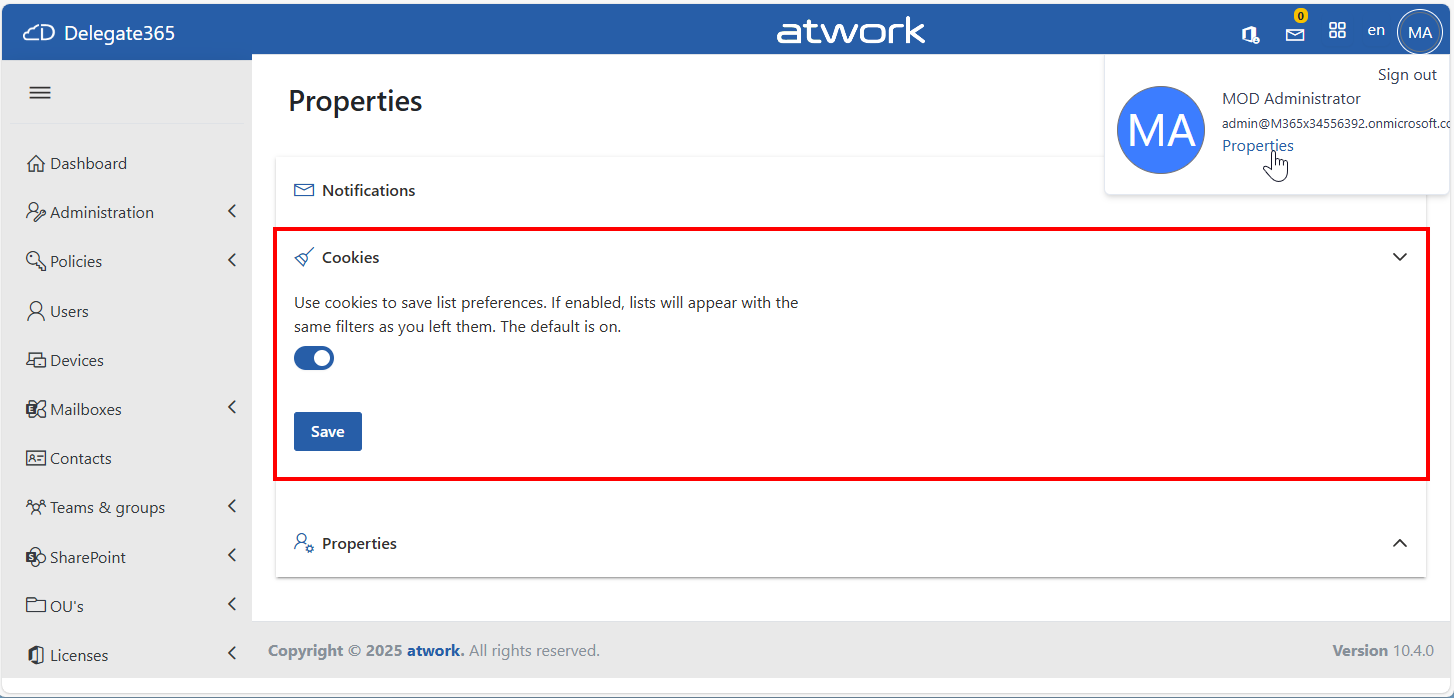Click the Version 10.4.0 footer text
1454x698 pixels.
click(x=1383, y=650)
